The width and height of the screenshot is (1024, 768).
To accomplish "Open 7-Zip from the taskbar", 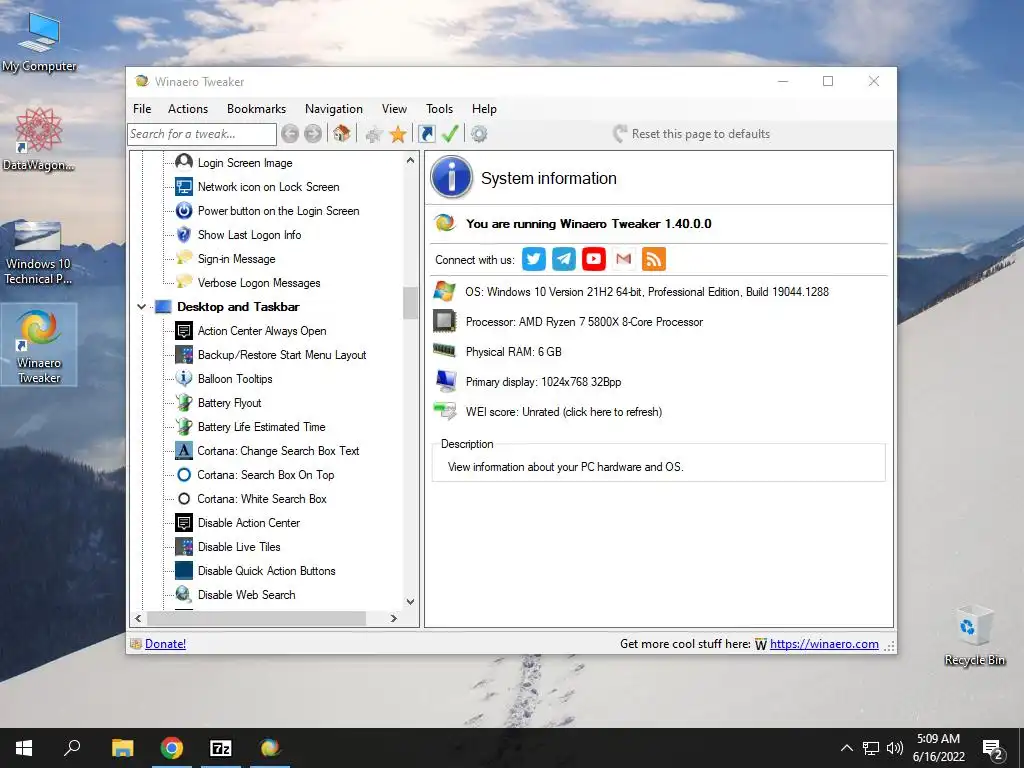I will (221, 748).
